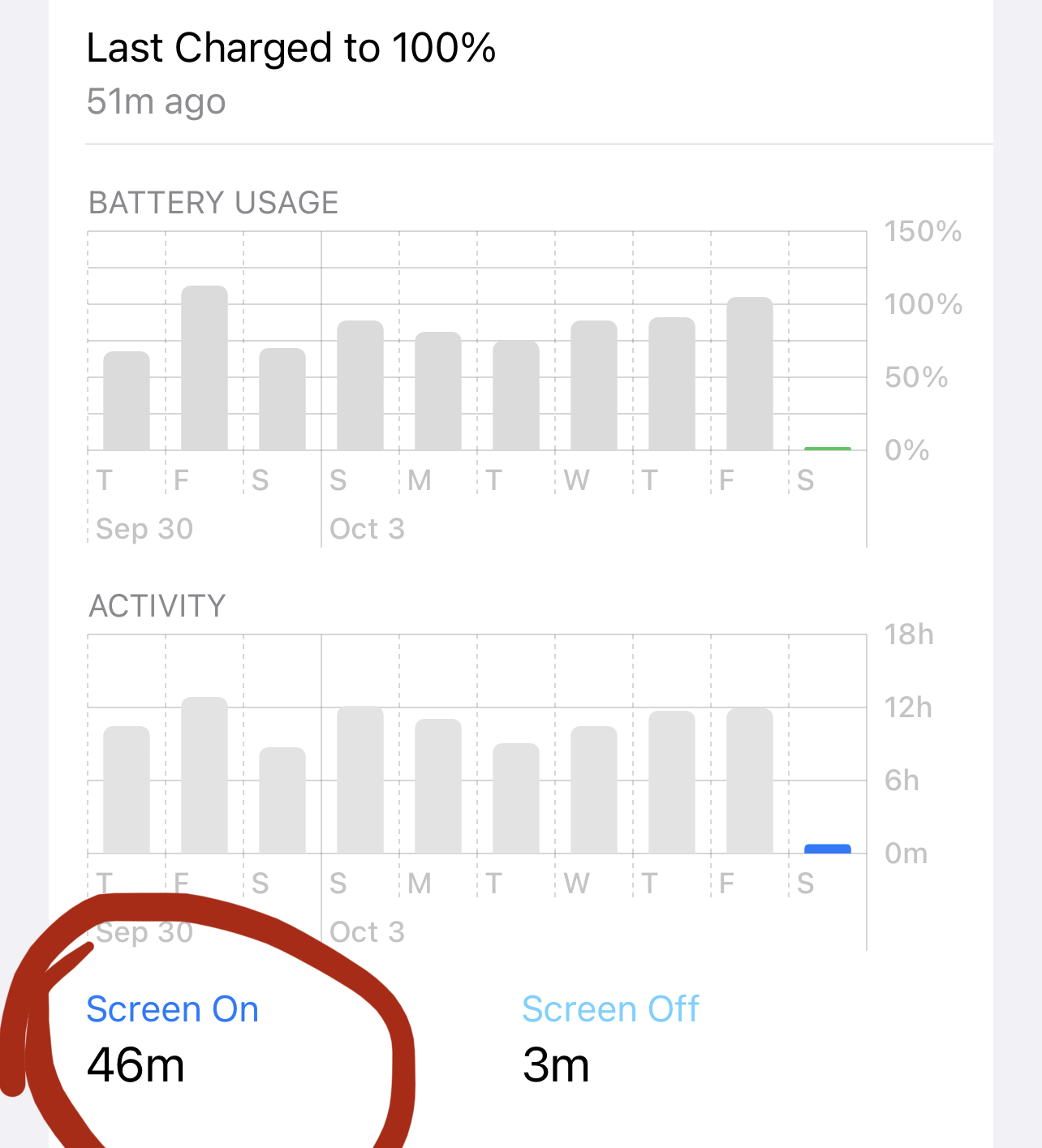Tap the 46m screen on value

tap(136, 1065)
